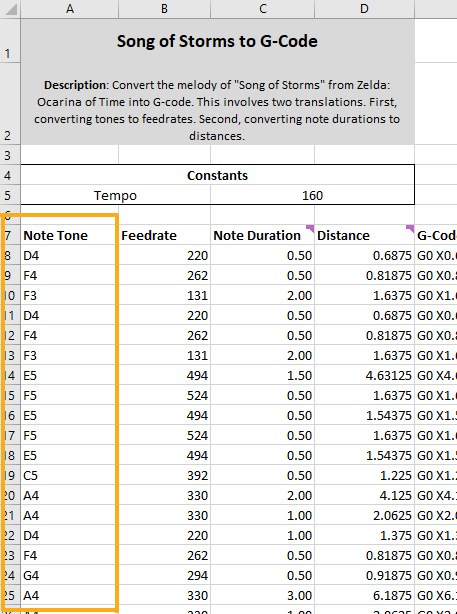This screenshot has width=457, height=614.
Task: Select distance 1.225 cell
Action: tap(364, 475)
